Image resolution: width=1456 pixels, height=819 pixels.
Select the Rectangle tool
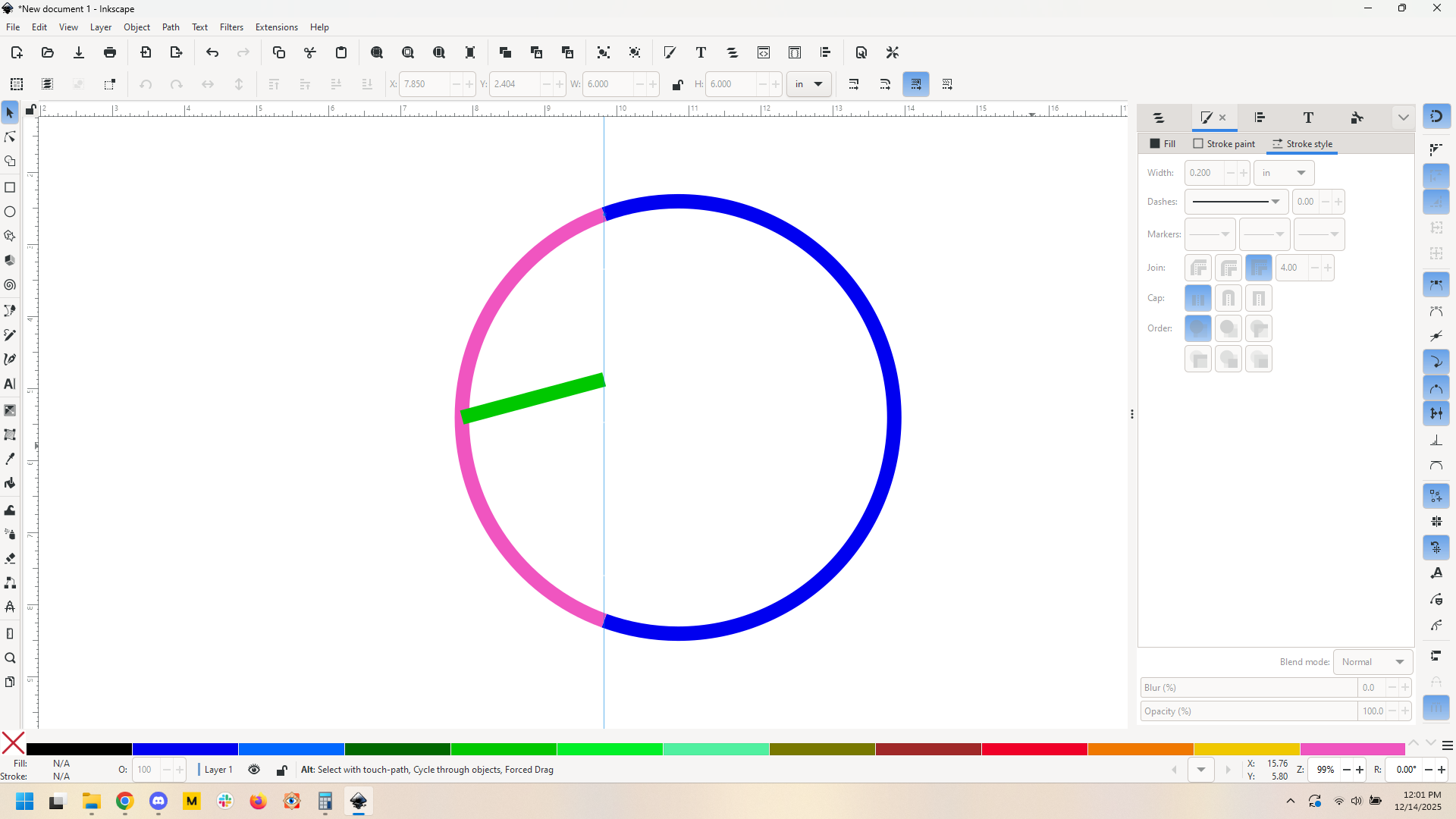(x=10, y=187)
